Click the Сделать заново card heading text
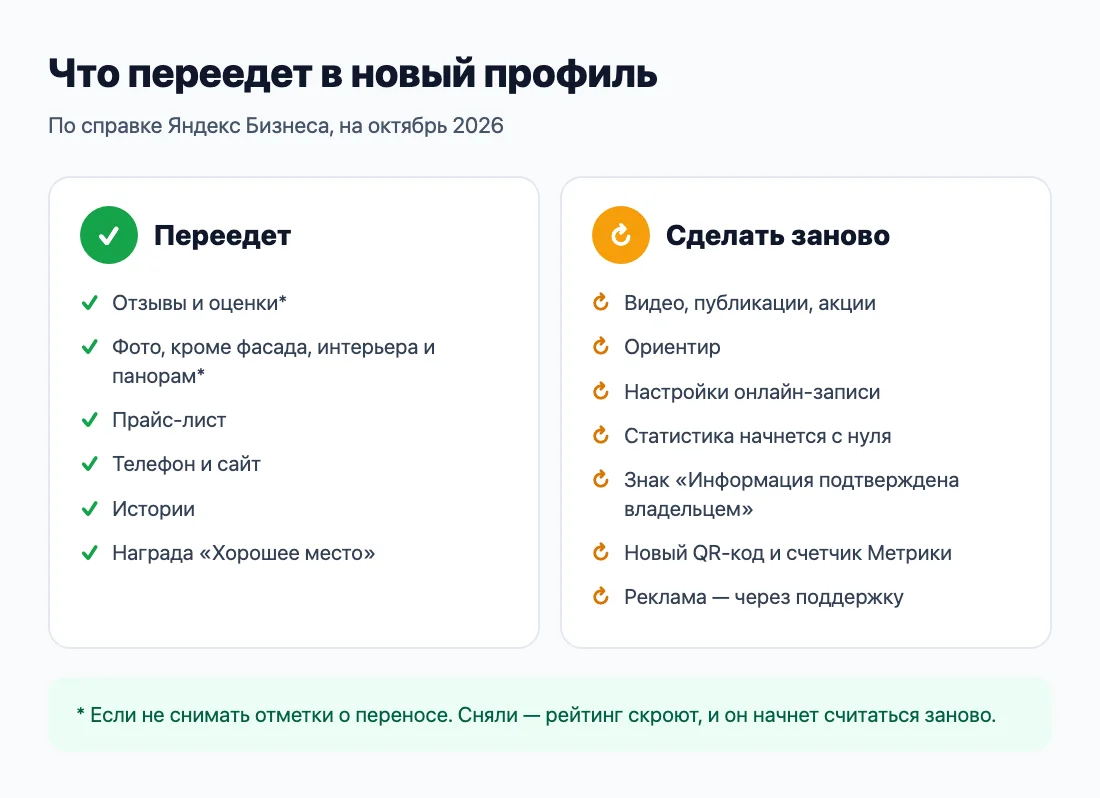Viewport: 1100px width, 798px height. click(x=777, y=236)
